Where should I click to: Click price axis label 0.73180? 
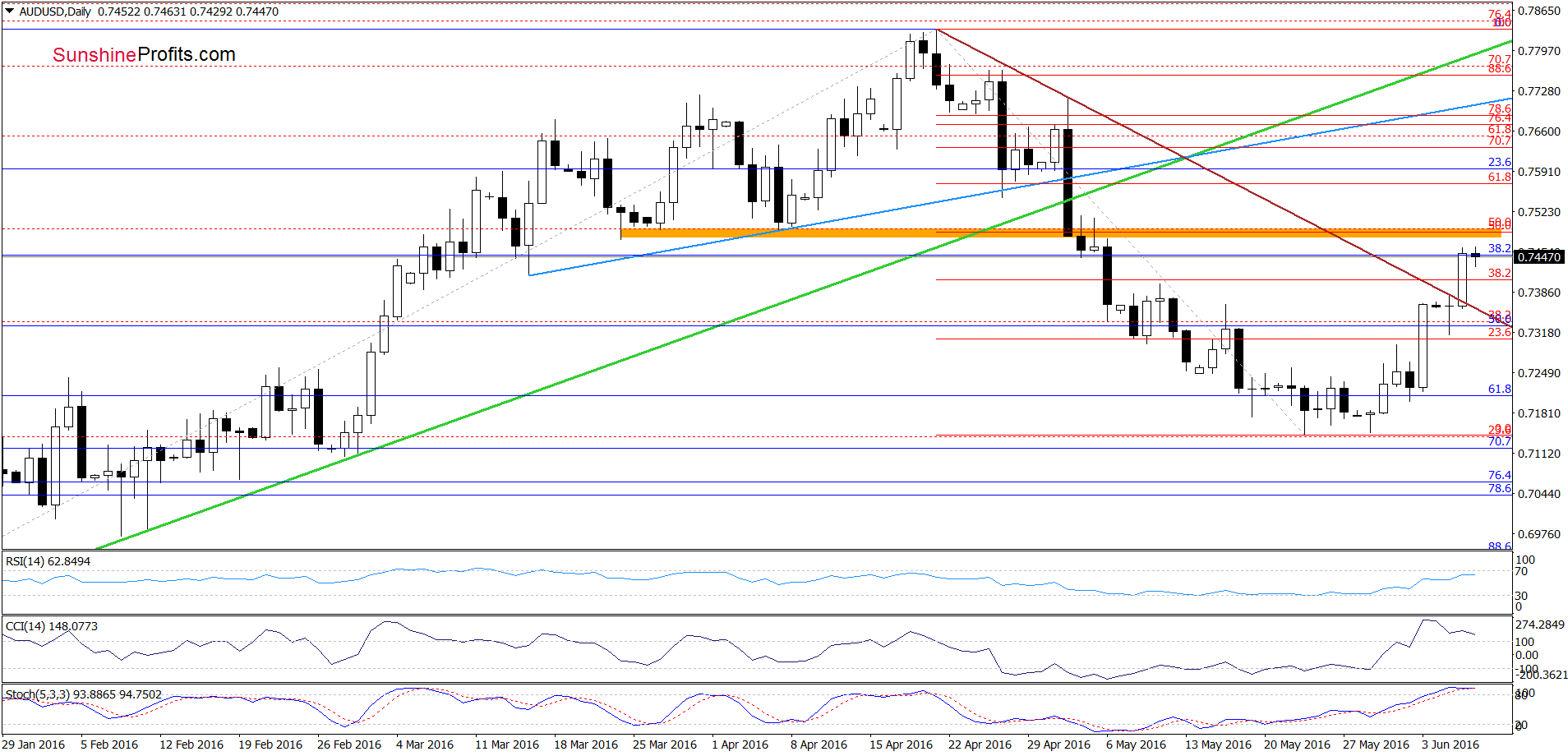pyautogui.click(x=1538, y=333)
